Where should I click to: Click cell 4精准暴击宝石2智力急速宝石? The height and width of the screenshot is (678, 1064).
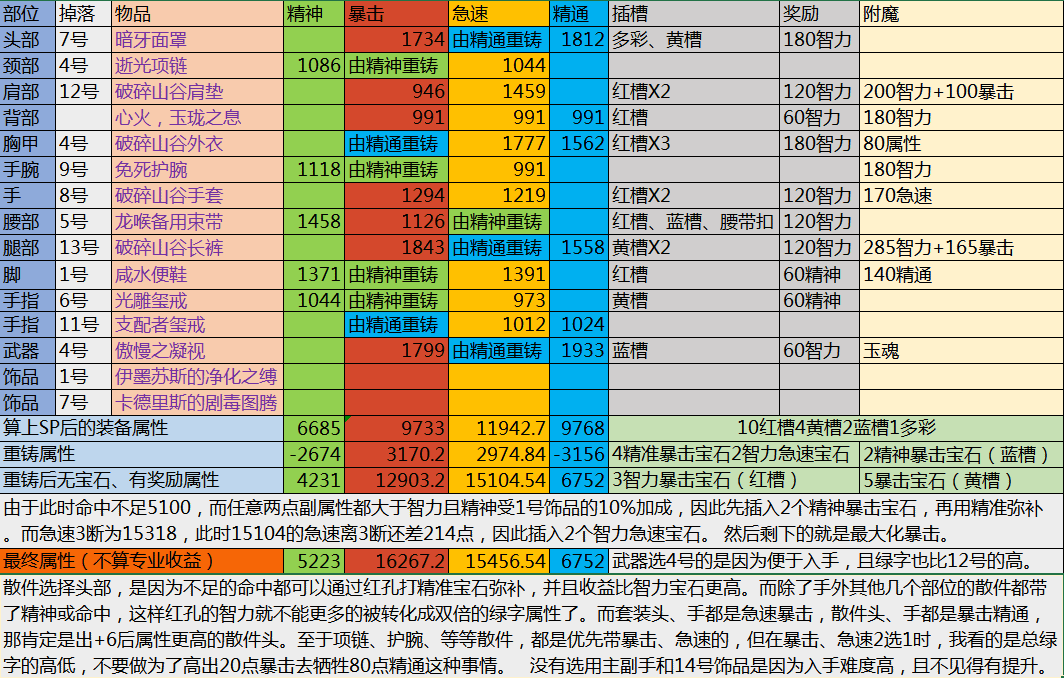[x=734, y=454]
